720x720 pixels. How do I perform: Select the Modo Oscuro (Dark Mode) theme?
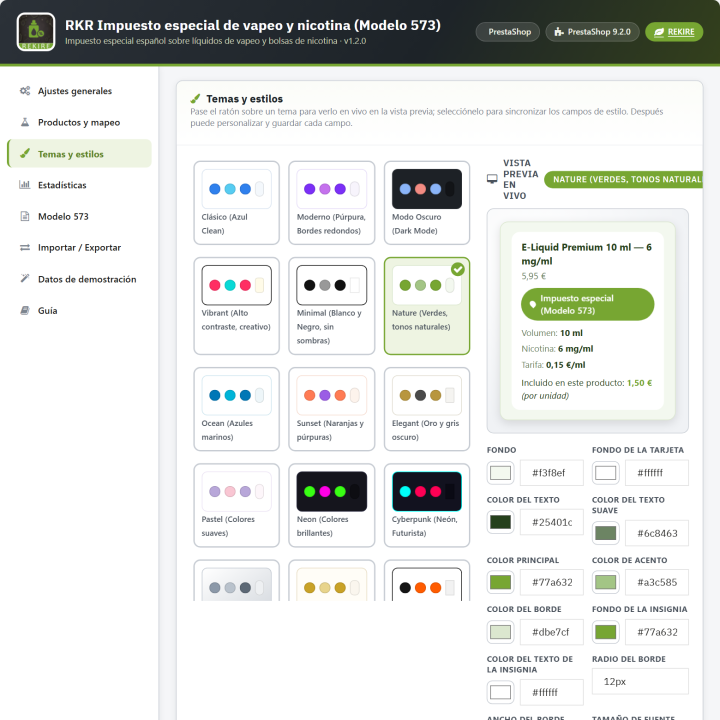(x=427, y=203)
